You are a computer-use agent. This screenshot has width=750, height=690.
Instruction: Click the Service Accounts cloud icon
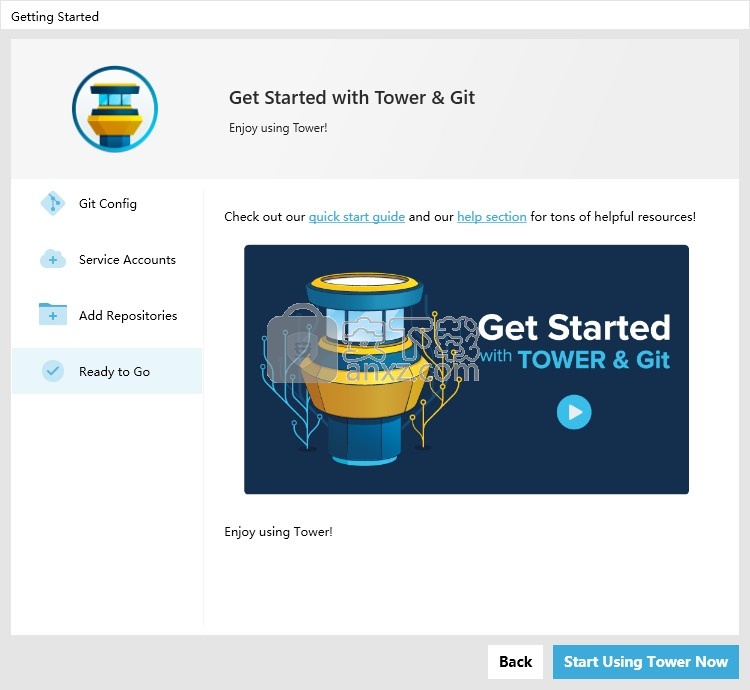(53, 260)
